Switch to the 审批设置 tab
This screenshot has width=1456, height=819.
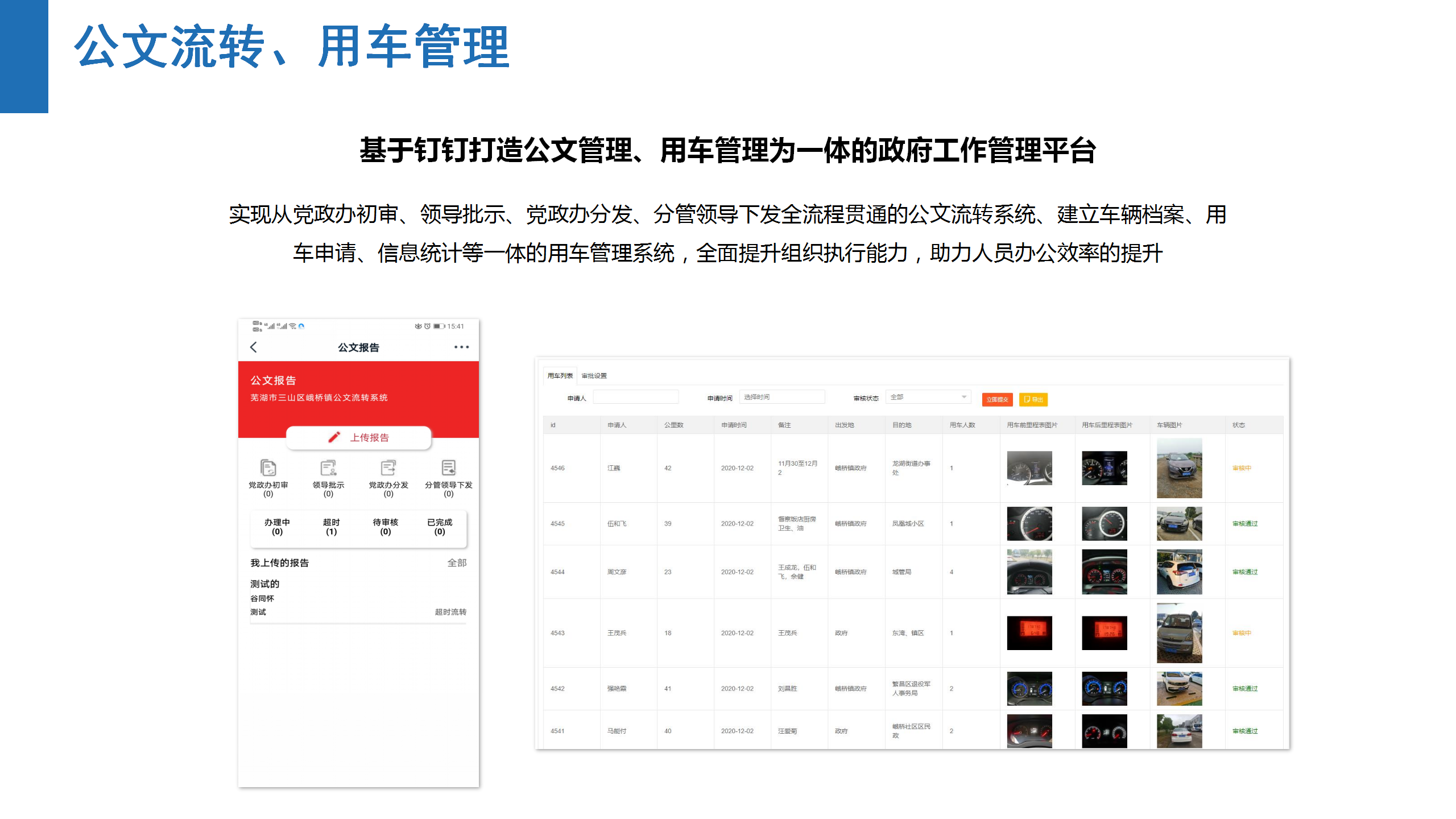point(593,375)
